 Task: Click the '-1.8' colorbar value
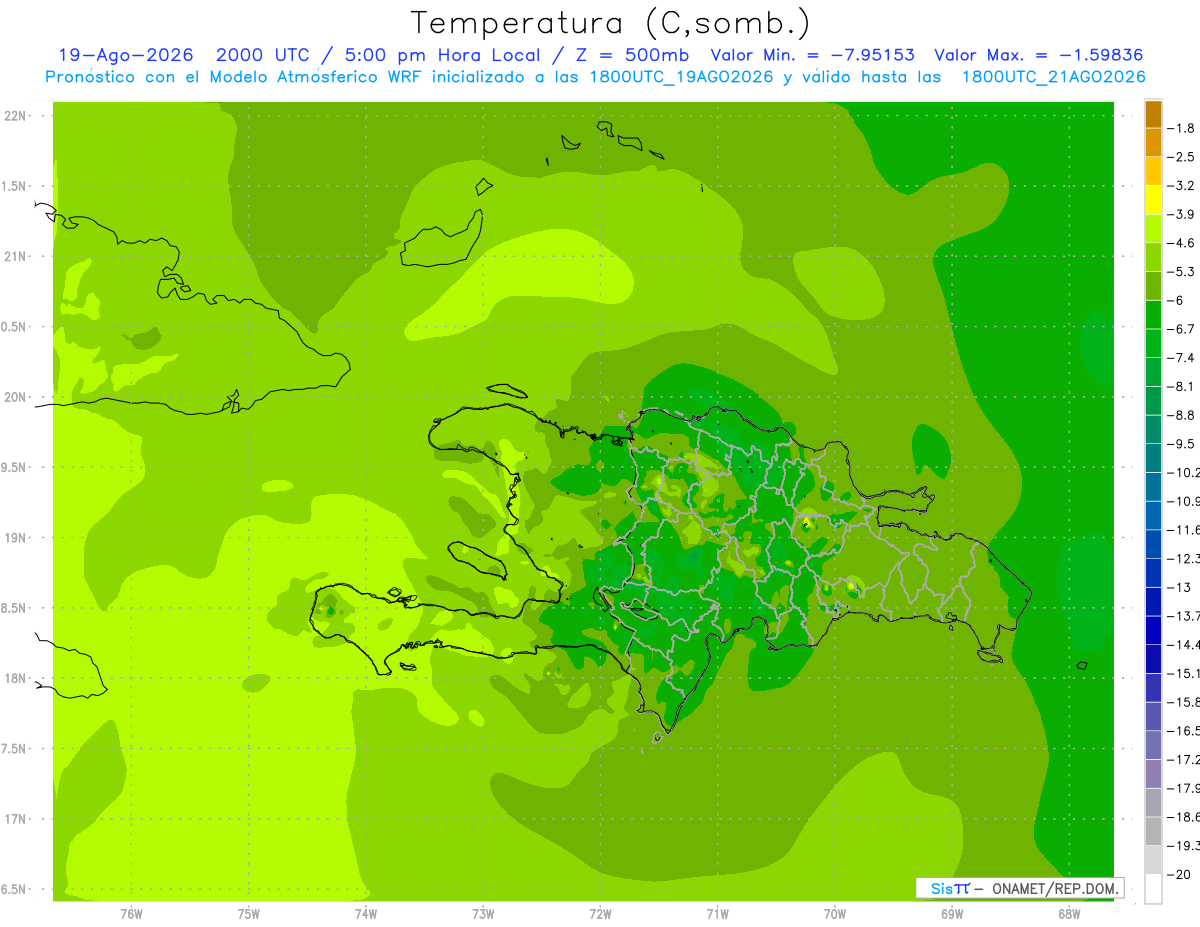[x=1181, y=128]
